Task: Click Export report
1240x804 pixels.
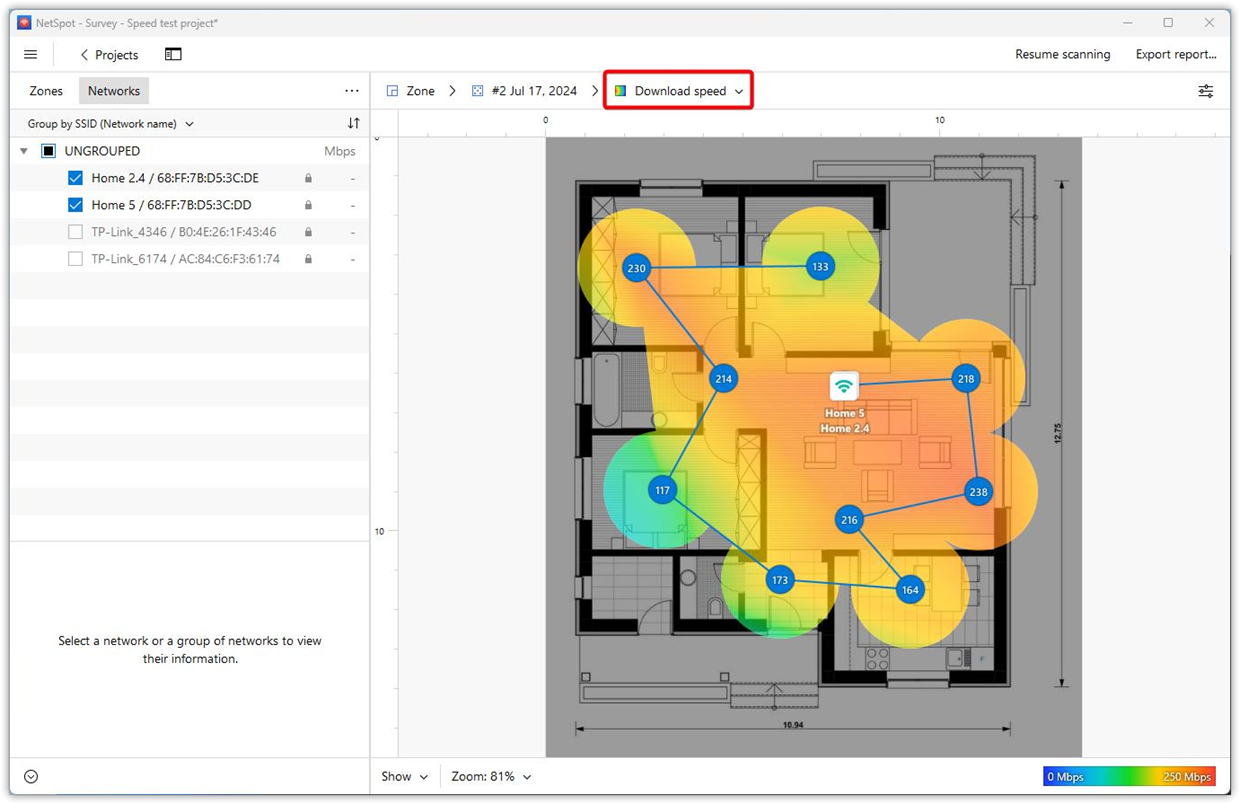Action: (1176, 54)
